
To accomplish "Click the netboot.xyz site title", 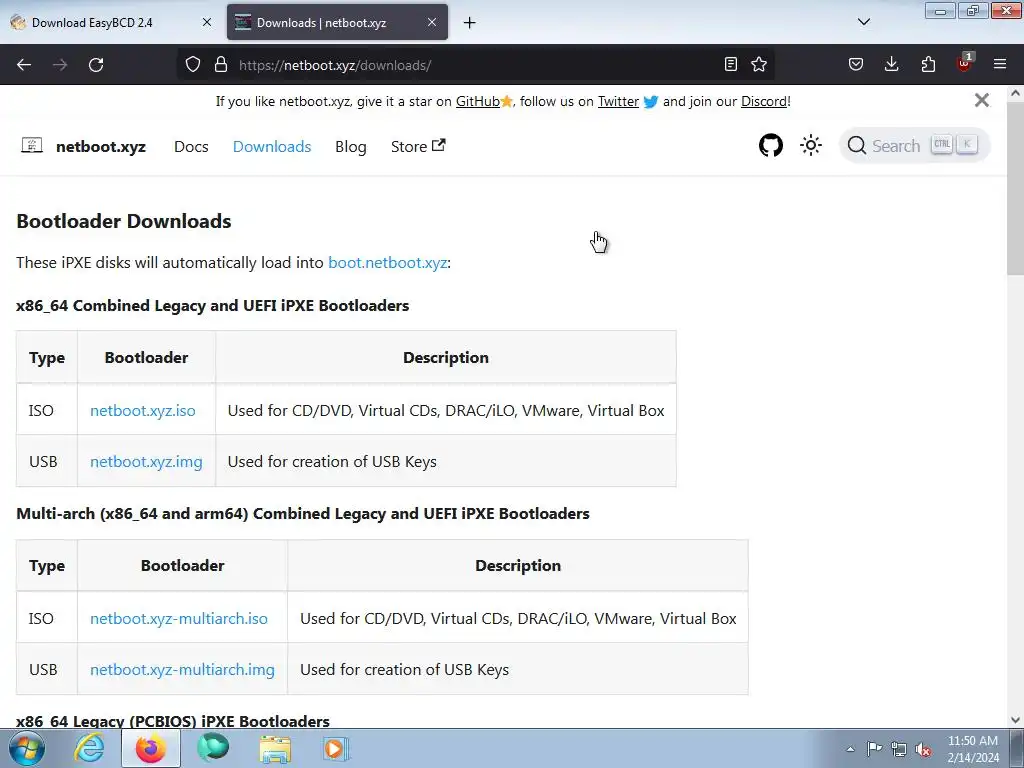I will 101,146.
